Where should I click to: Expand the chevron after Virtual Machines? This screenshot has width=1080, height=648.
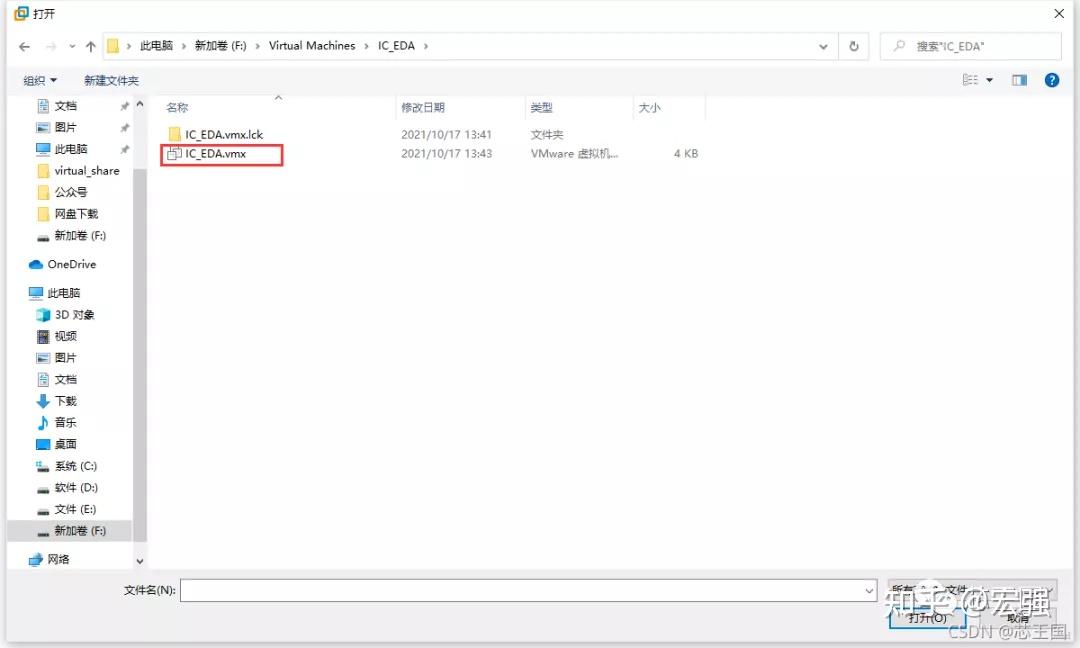(x=366, y=46)
